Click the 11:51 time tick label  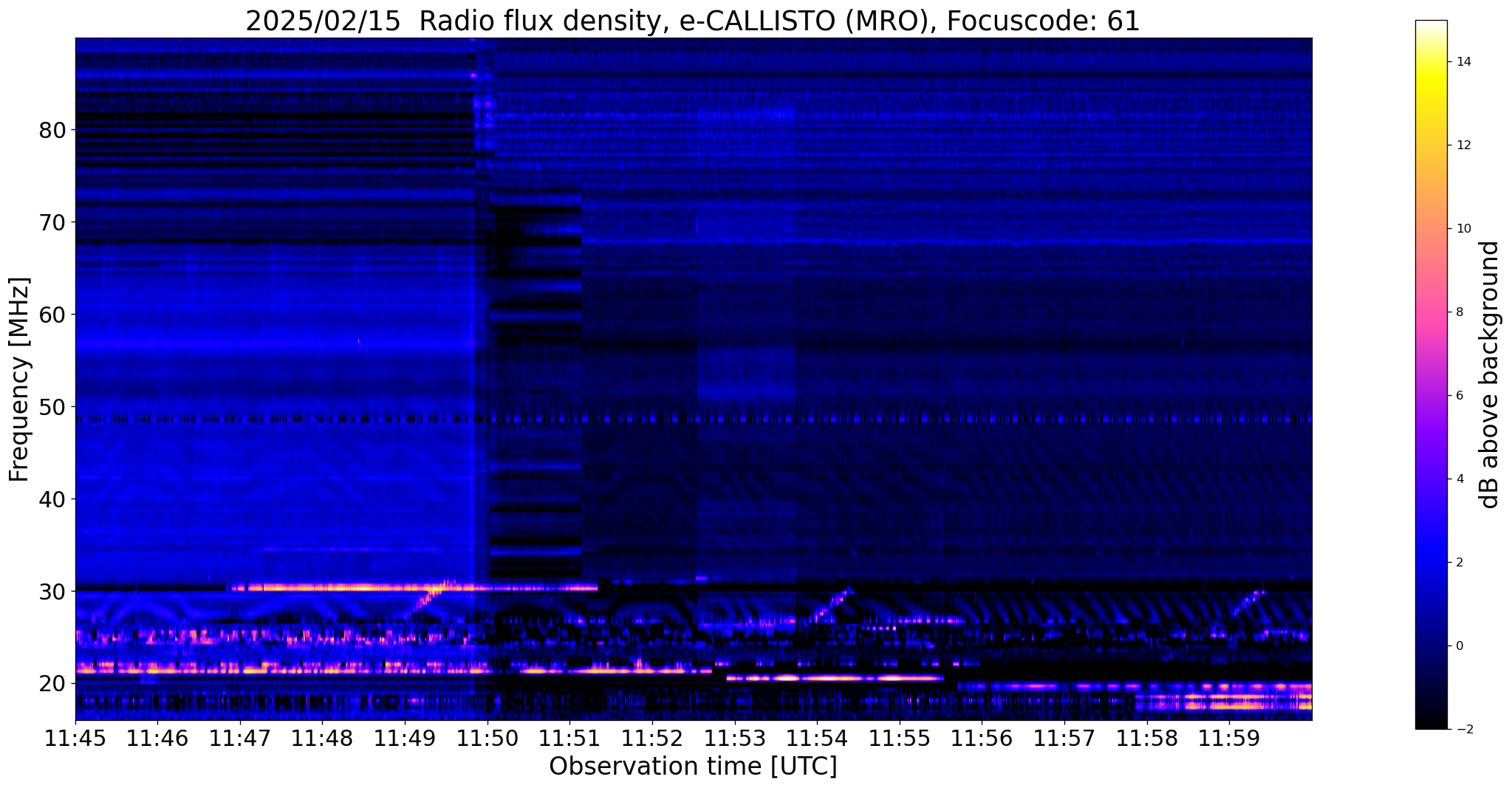569,739
